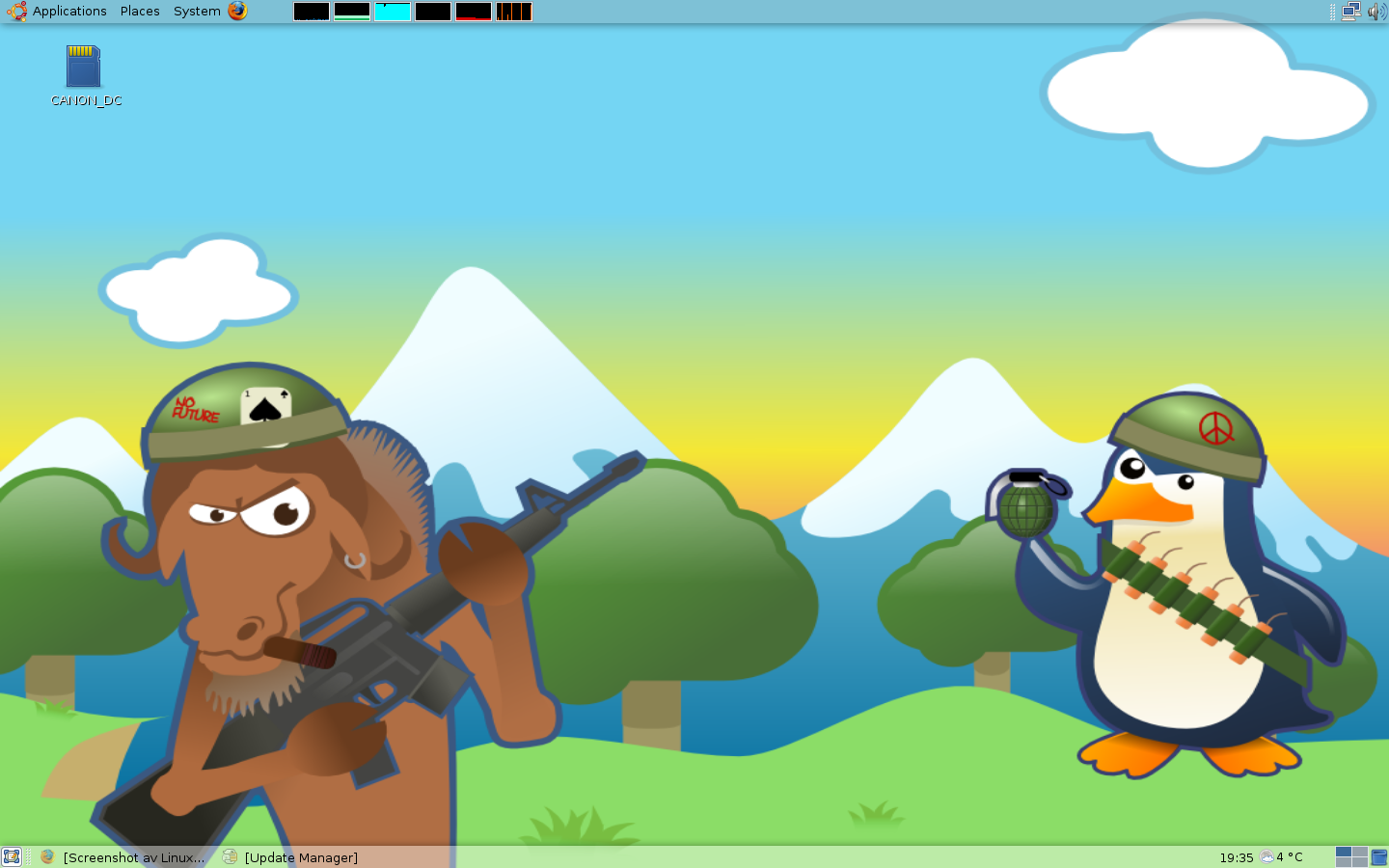Restore the Update Manager window

[x=290, y=856]
